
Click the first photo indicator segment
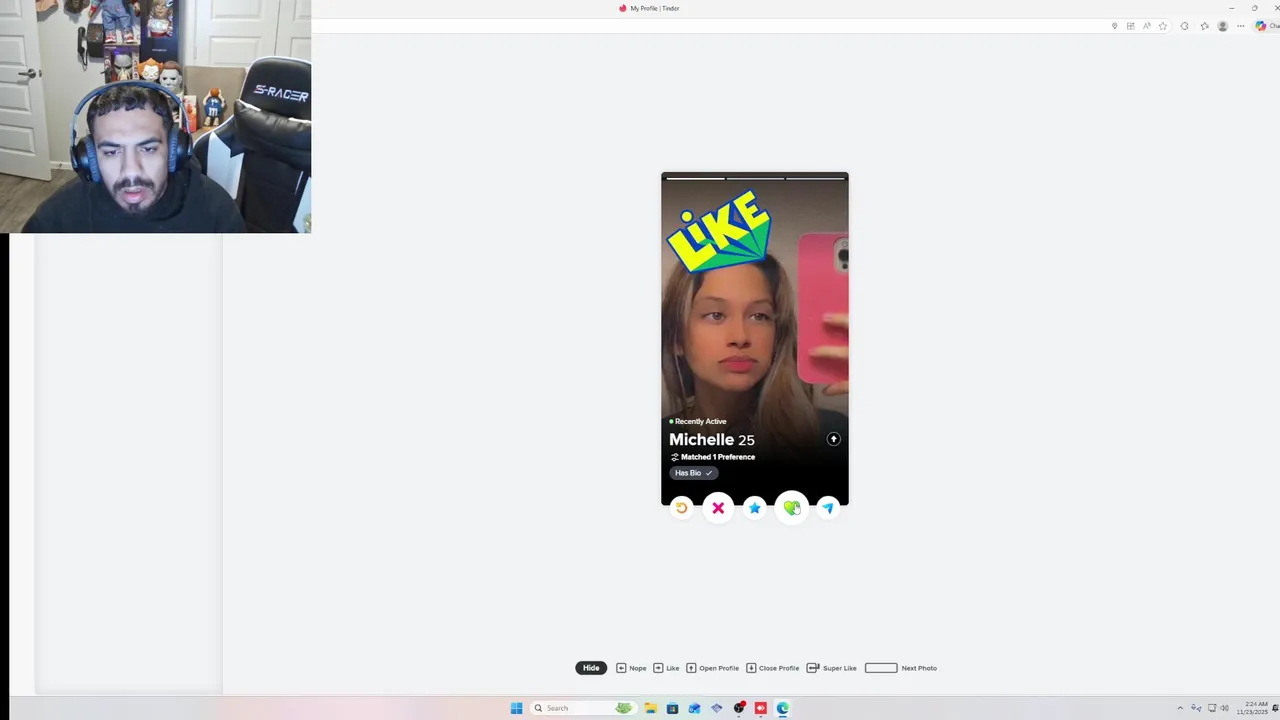695,178
